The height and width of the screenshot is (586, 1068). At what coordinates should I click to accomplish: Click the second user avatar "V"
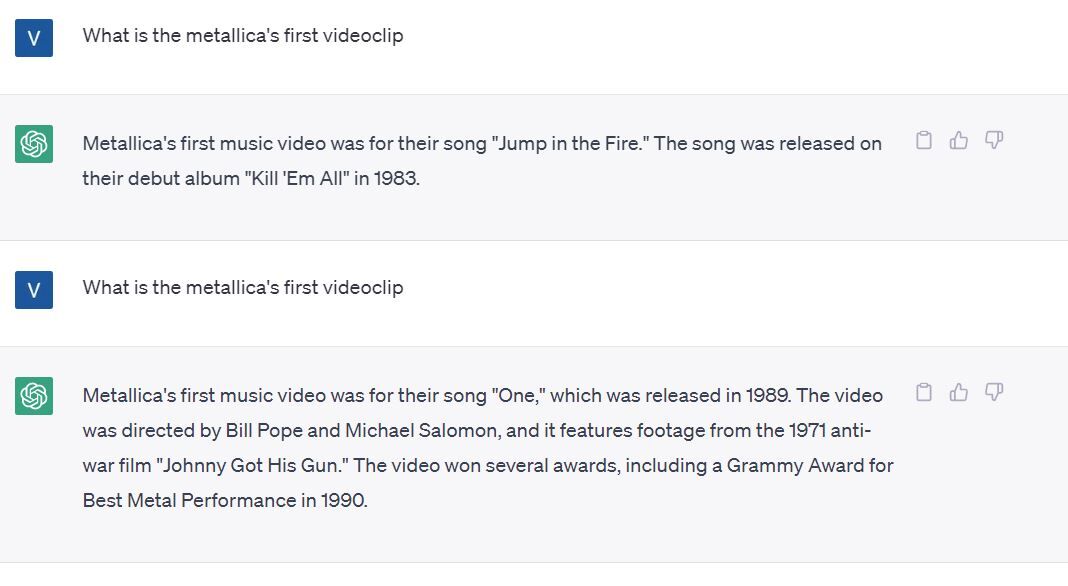click(x=34, y=290)
